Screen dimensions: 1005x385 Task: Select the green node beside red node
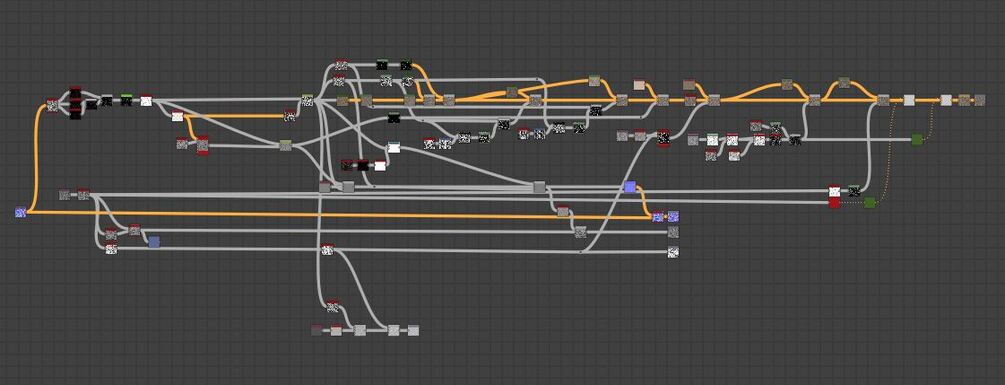(x=870, y=202)
